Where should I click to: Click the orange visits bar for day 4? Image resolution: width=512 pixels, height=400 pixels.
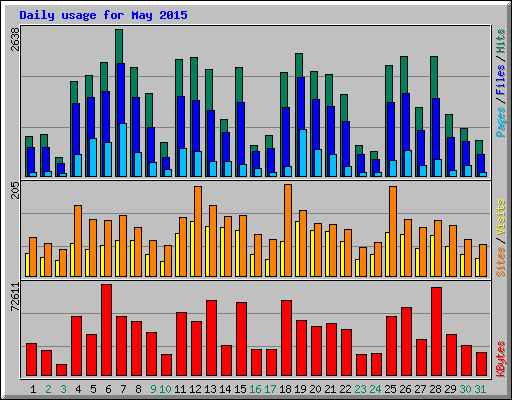coord(78,241)
